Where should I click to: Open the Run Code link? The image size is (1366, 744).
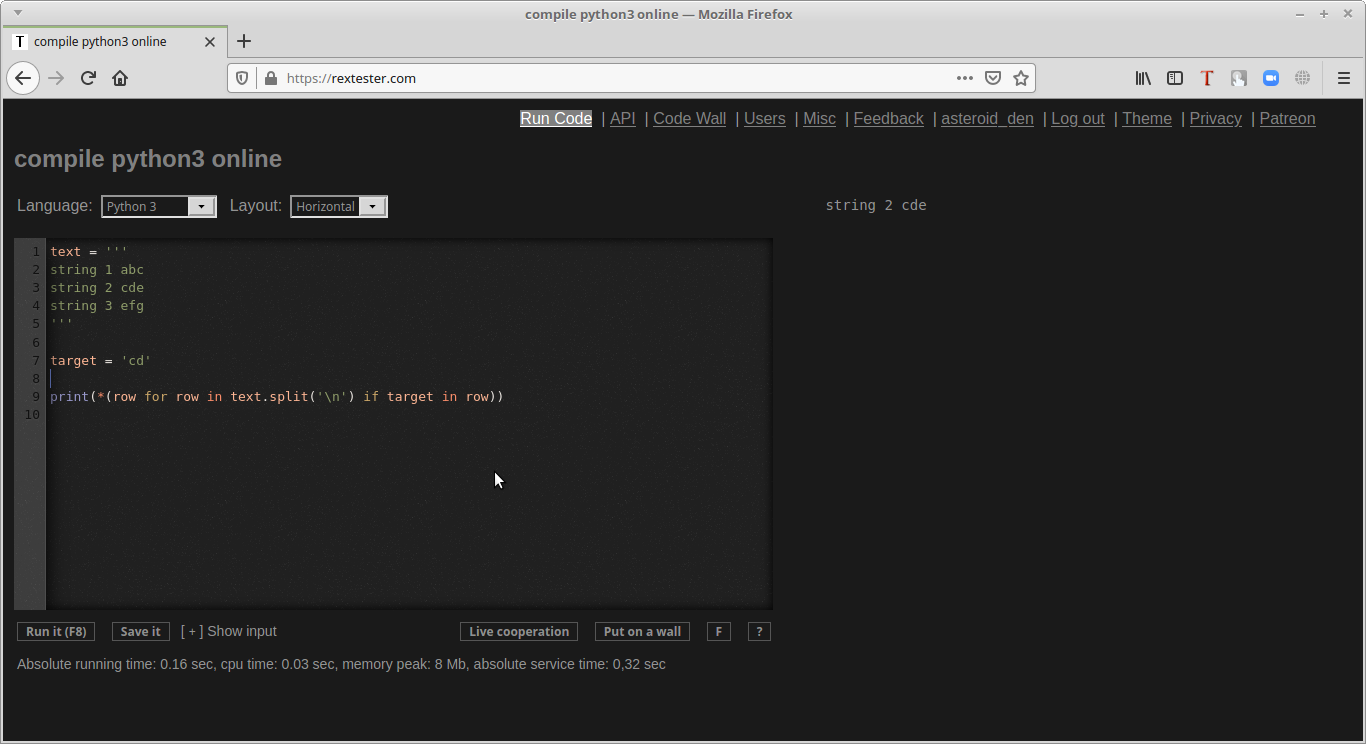click(x=556, y=118)
